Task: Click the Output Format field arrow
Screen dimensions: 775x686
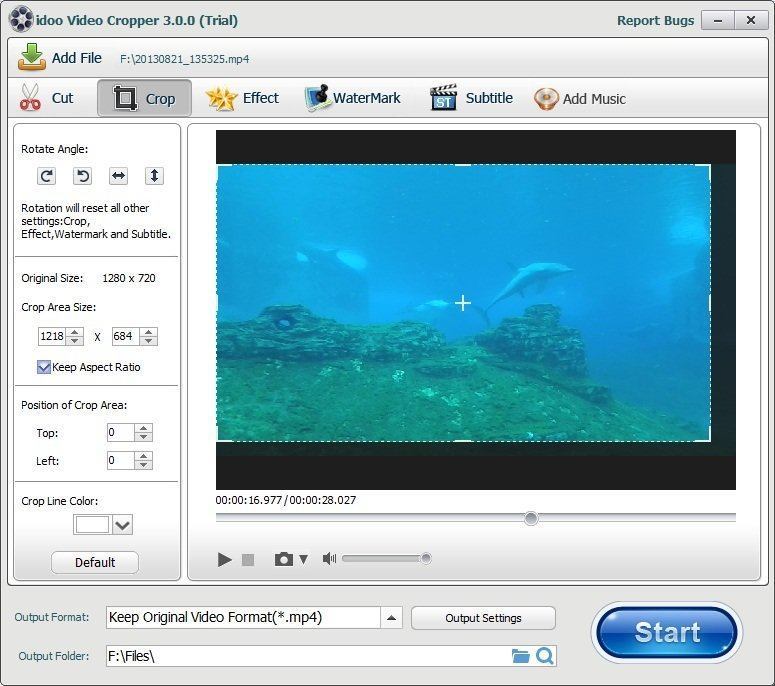Action: pos(391,618)
